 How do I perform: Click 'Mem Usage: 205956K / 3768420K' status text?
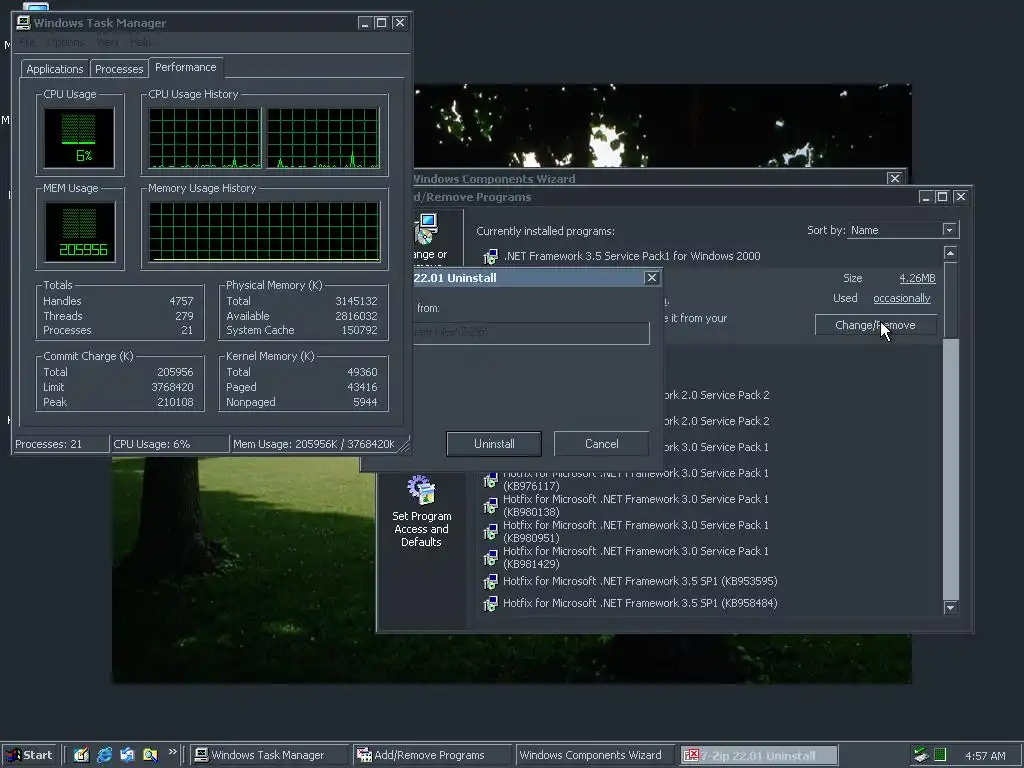tap(313, 444)
